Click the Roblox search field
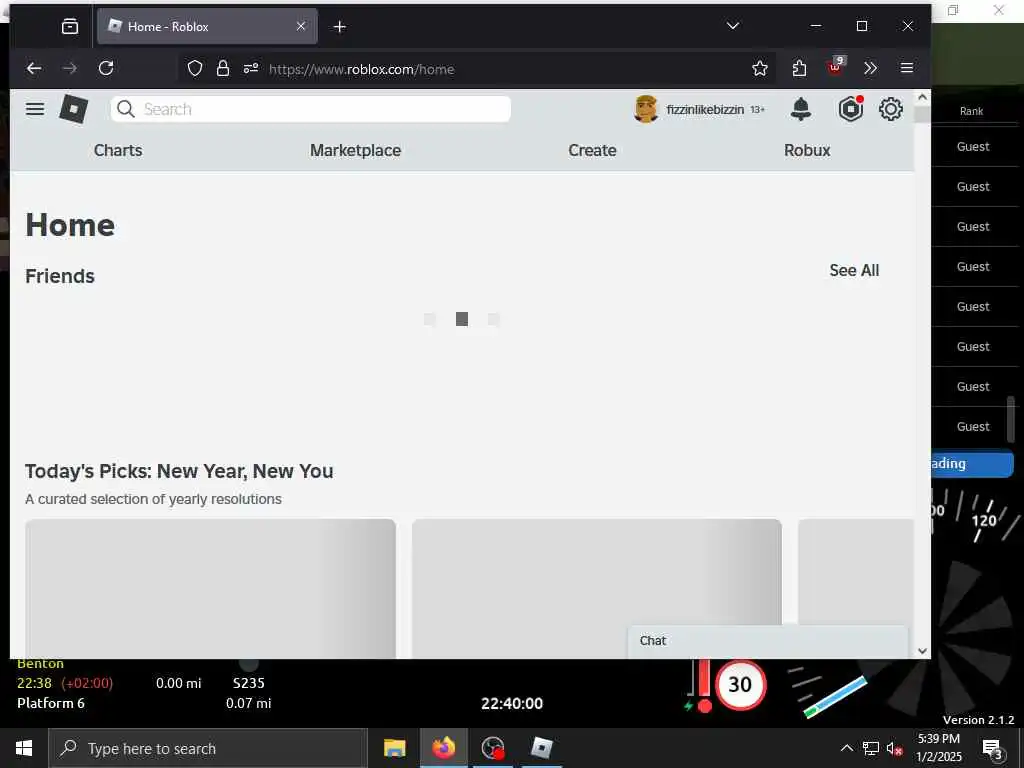Viewport: 1024px width, 768px height. (x=311, y=109)
